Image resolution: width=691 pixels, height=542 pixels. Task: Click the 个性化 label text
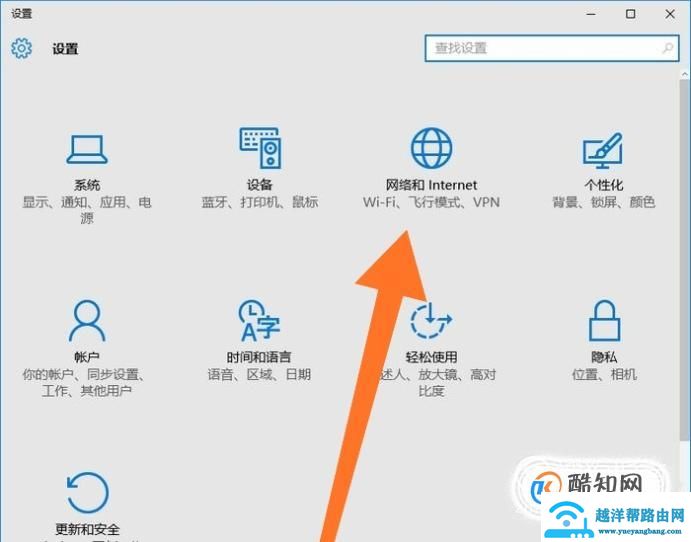603,185
